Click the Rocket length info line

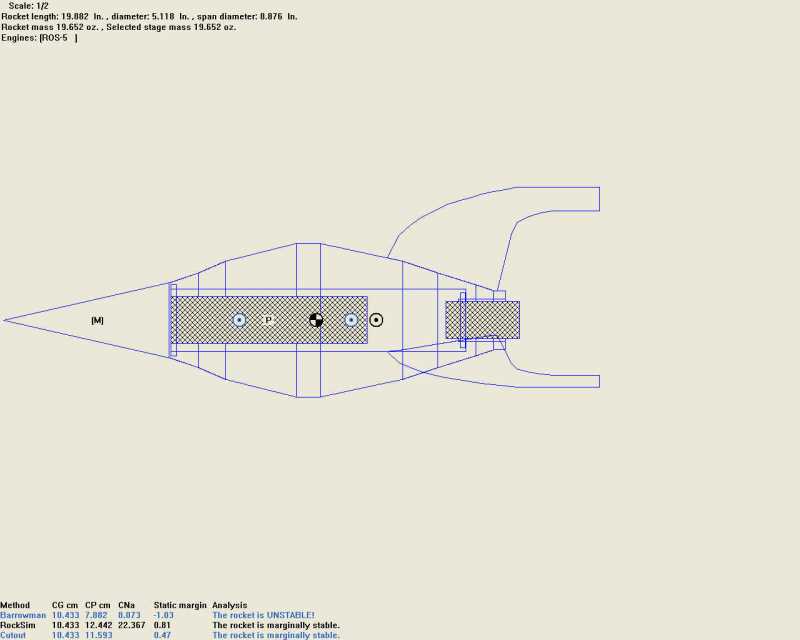148,17
